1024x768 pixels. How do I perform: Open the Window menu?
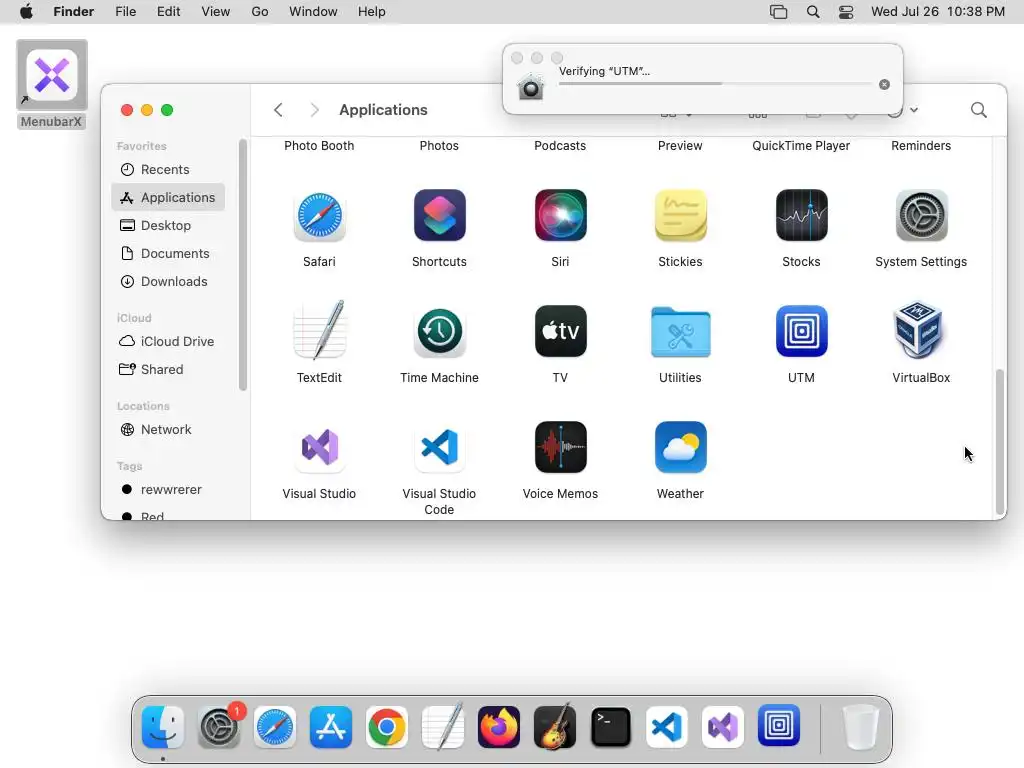tap(313, 12)
